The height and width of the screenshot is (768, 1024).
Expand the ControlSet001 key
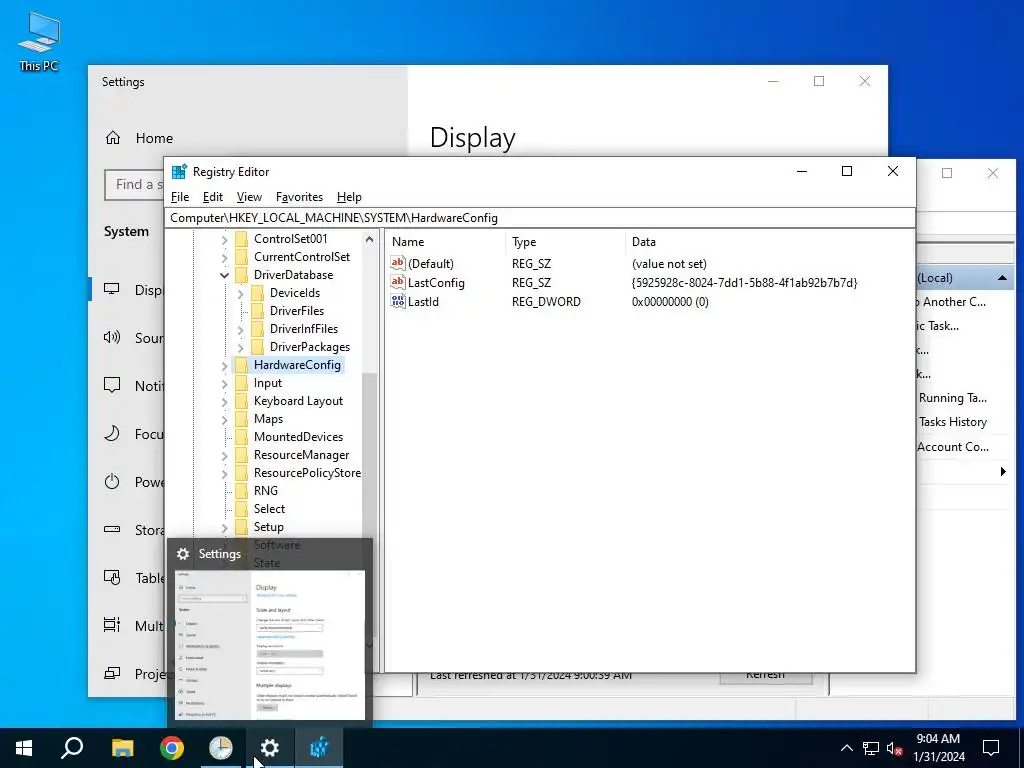click(x=225, y=240)
